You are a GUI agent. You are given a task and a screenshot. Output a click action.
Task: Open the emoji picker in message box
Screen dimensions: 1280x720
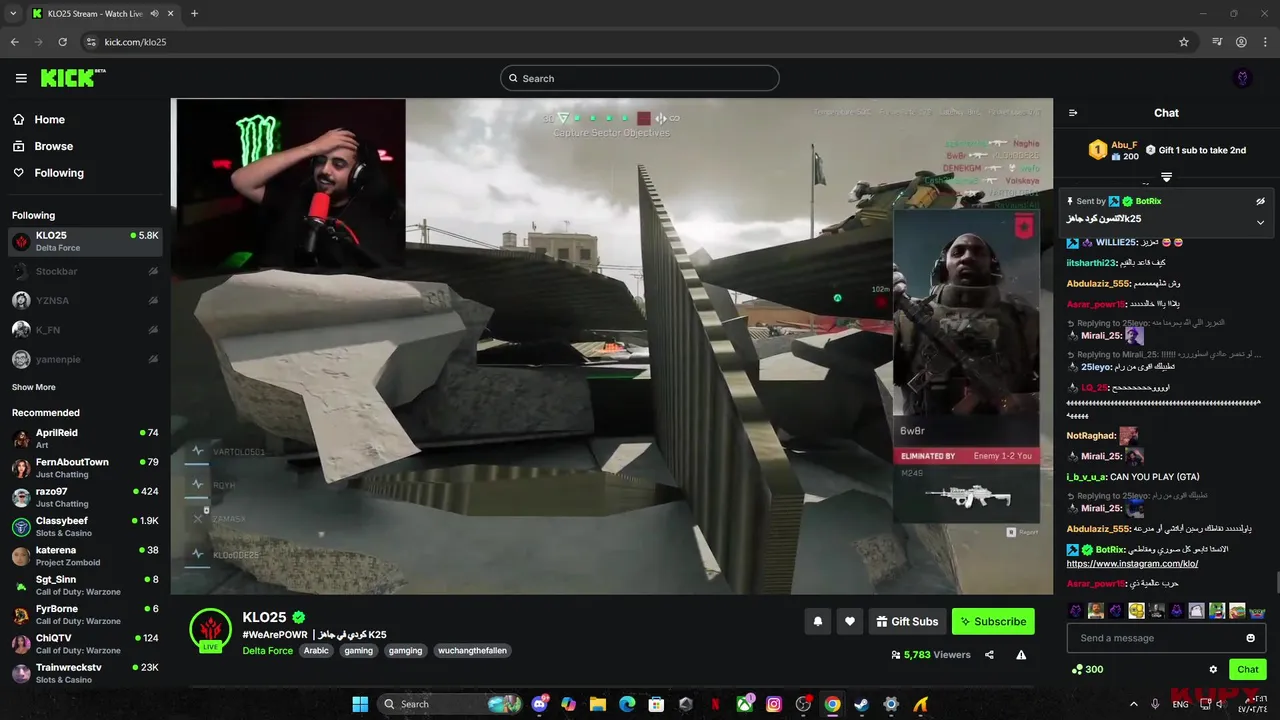click(1250, 638)
